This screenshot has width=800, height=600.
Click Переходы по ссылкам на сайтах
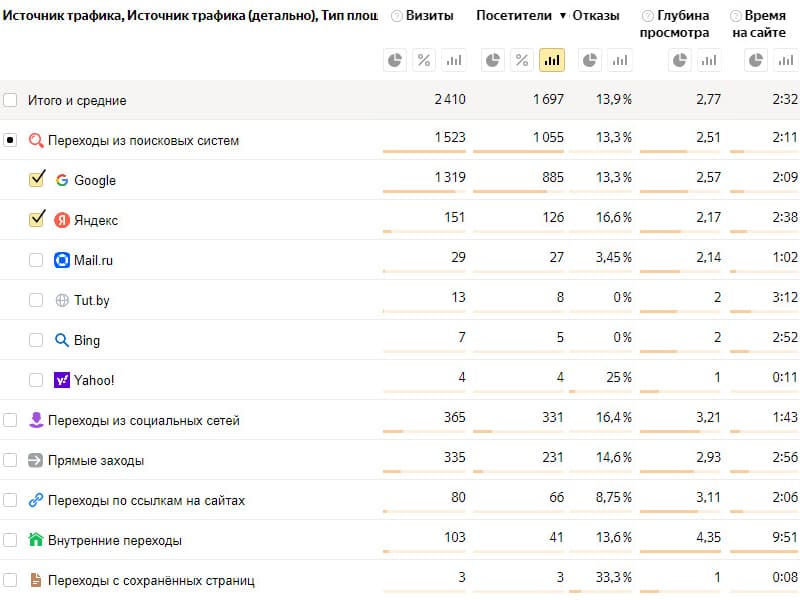click(x=146, y=501)
